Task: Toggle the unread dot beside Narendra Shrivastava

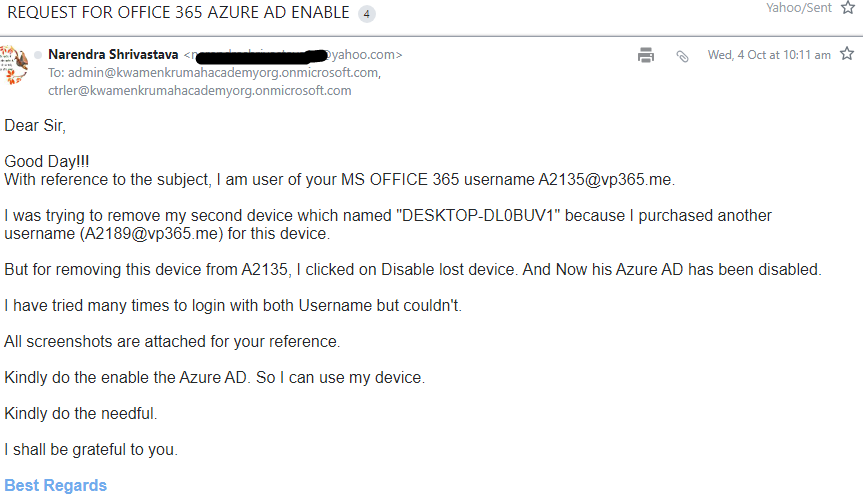Action: 38,54
